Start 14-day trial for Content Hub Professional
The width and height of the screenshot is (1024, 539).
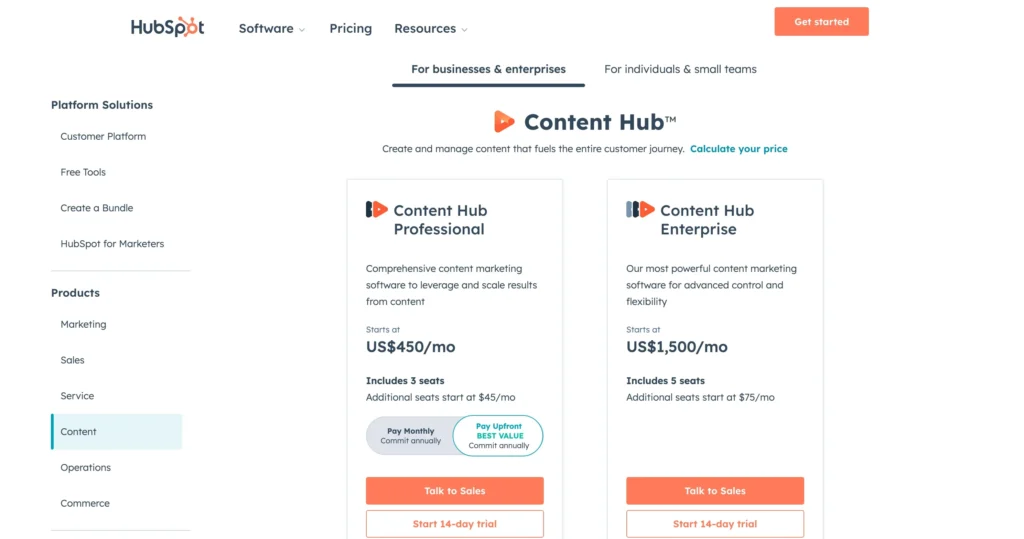454,524
